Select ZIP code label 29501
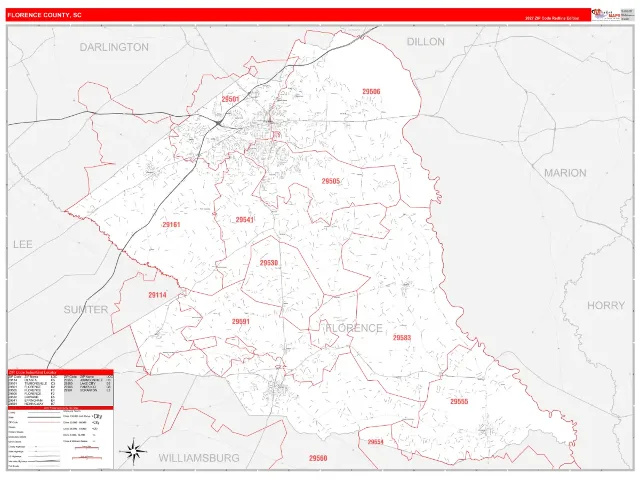 tap(230, 99)
